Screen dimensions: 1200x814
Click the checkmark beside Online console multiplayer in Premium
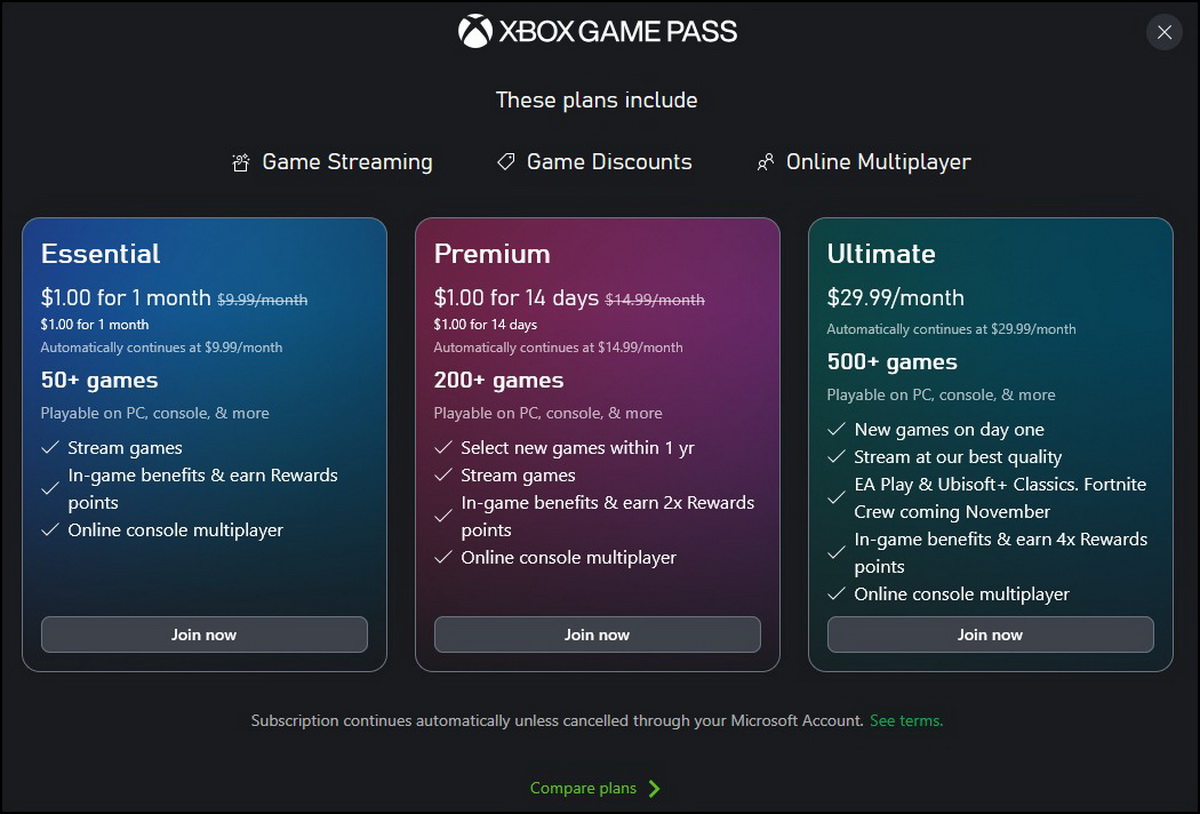[443, 557]
